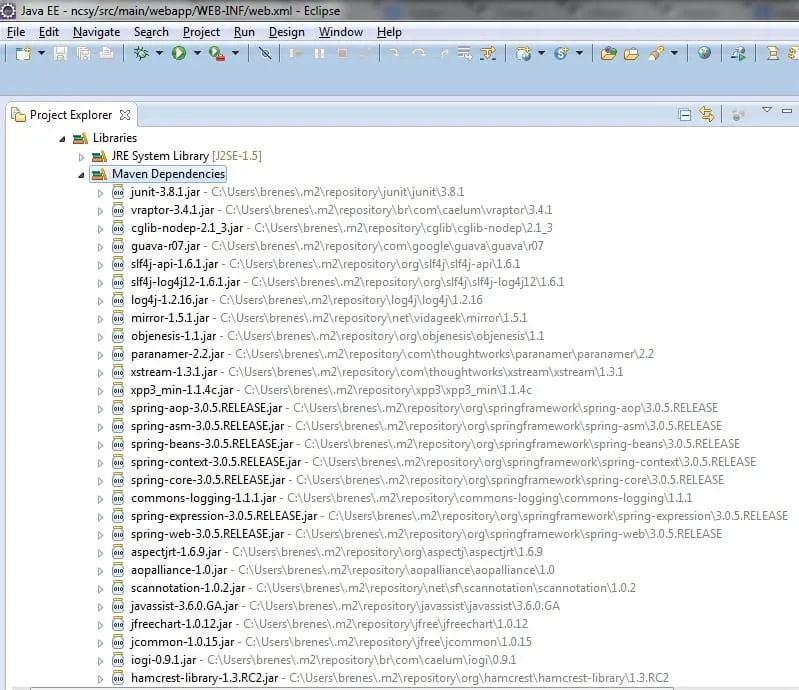Open the dropdown beside S-plus icon
The height and width of the screenshot is (690, 799).
579,53
